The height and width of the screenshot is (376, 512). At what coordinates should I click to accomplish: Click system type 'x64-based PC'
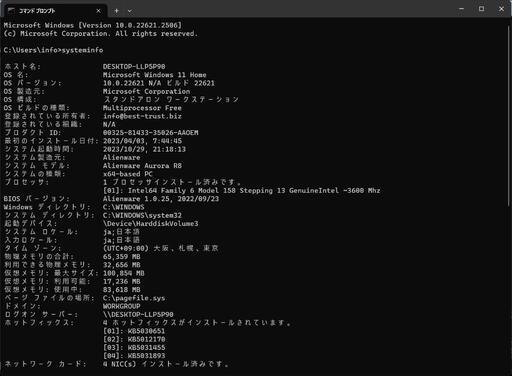pos(128,174)
